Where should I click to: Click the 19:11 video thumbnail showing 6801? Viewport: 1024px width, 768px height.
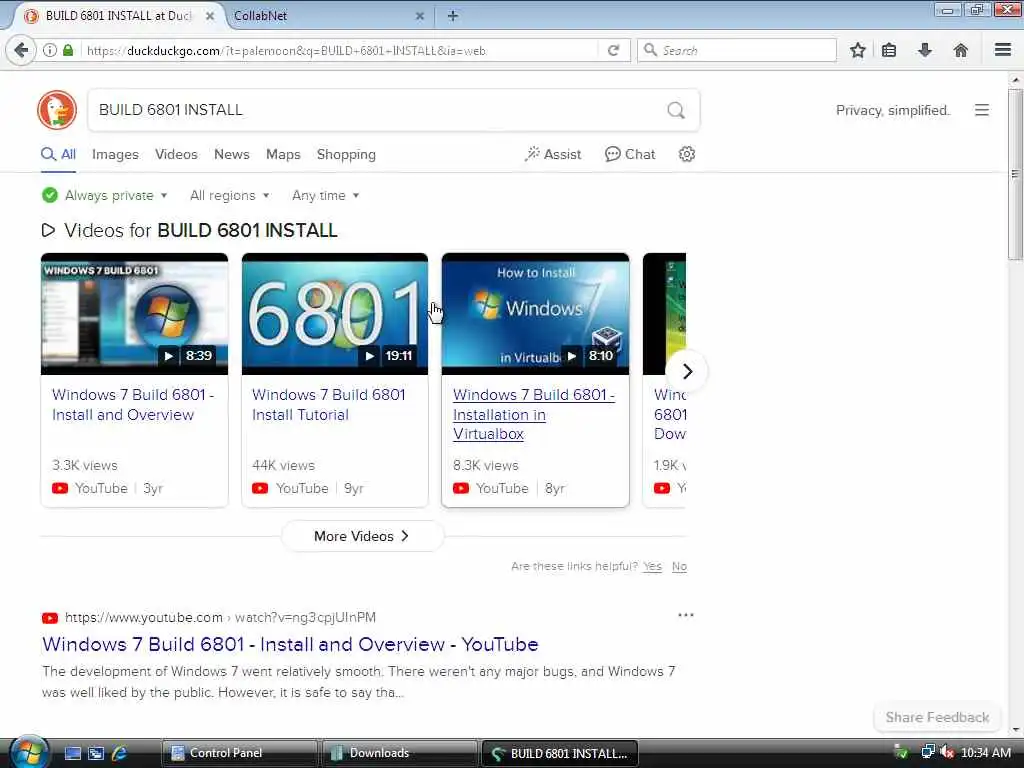[x=334, y=314]
